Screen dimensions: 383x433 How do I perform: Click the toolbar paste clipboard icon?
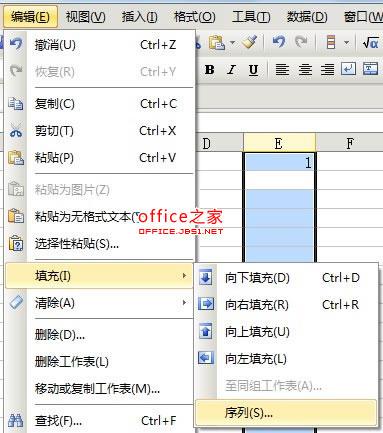[217, 42]
